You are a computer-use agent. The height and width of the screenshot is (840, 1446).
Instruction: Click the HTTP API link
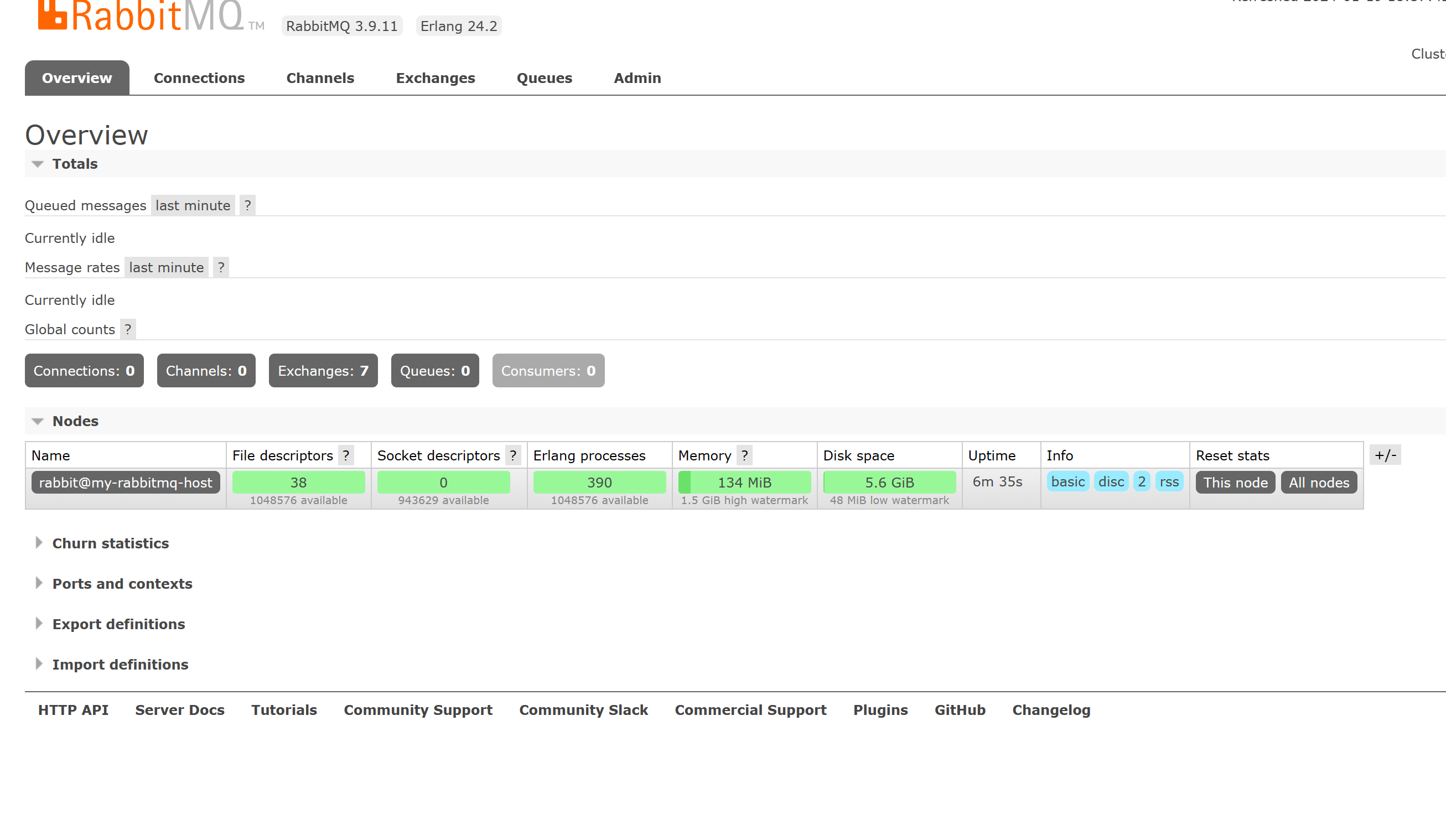(x=73, y=710)
